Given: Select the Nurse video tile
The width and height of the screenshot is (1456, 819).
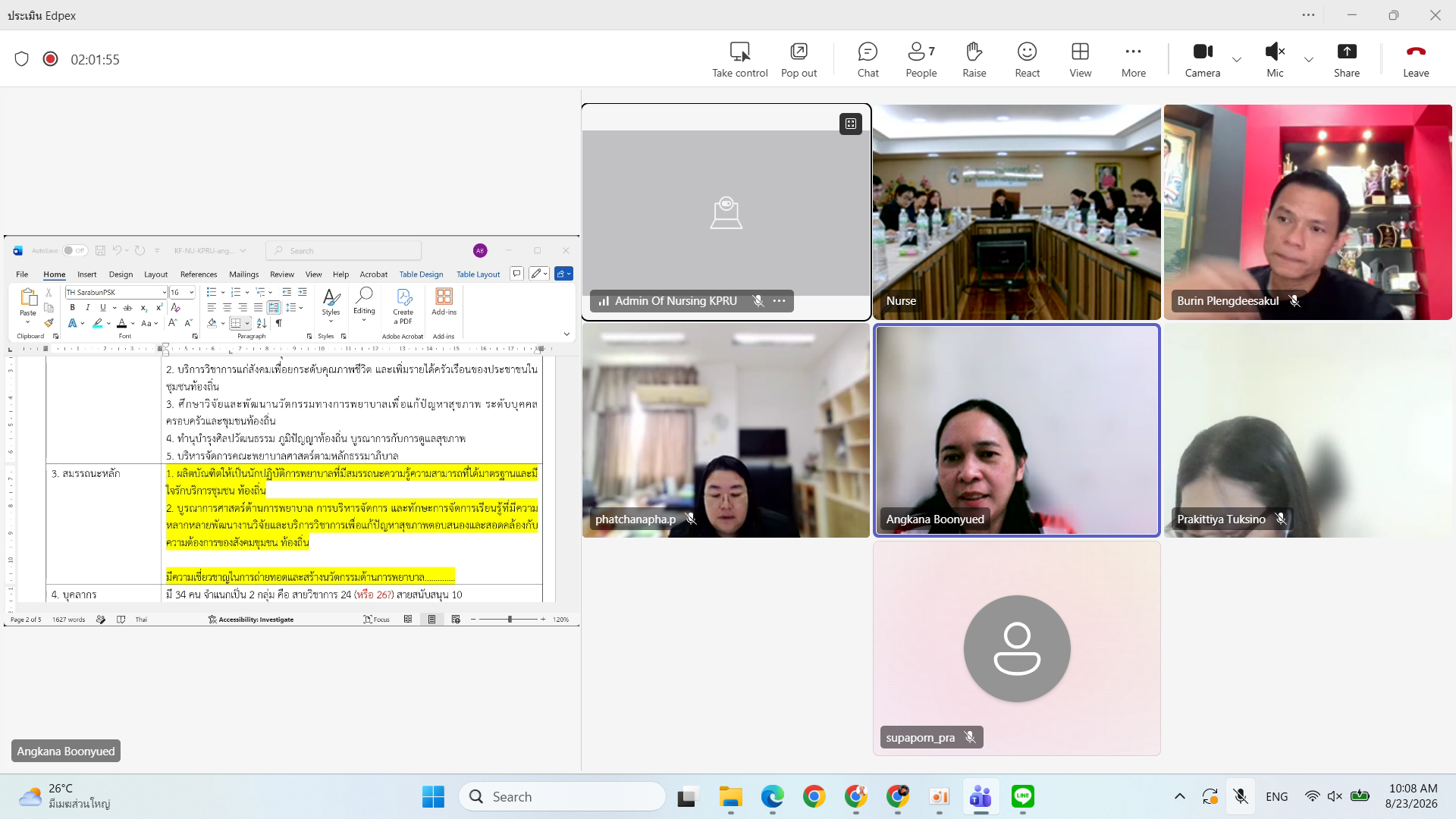Looking at the screenshot, I should (x=1016, y=212).
